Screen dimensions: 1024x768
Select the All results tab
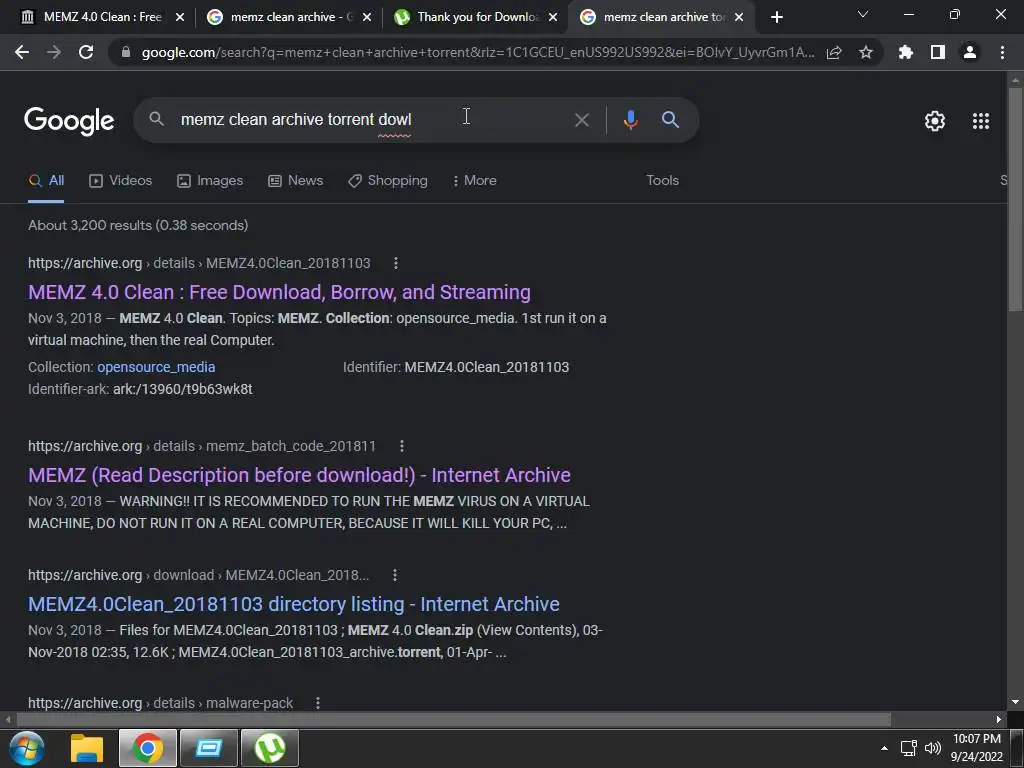pos(46,180)
